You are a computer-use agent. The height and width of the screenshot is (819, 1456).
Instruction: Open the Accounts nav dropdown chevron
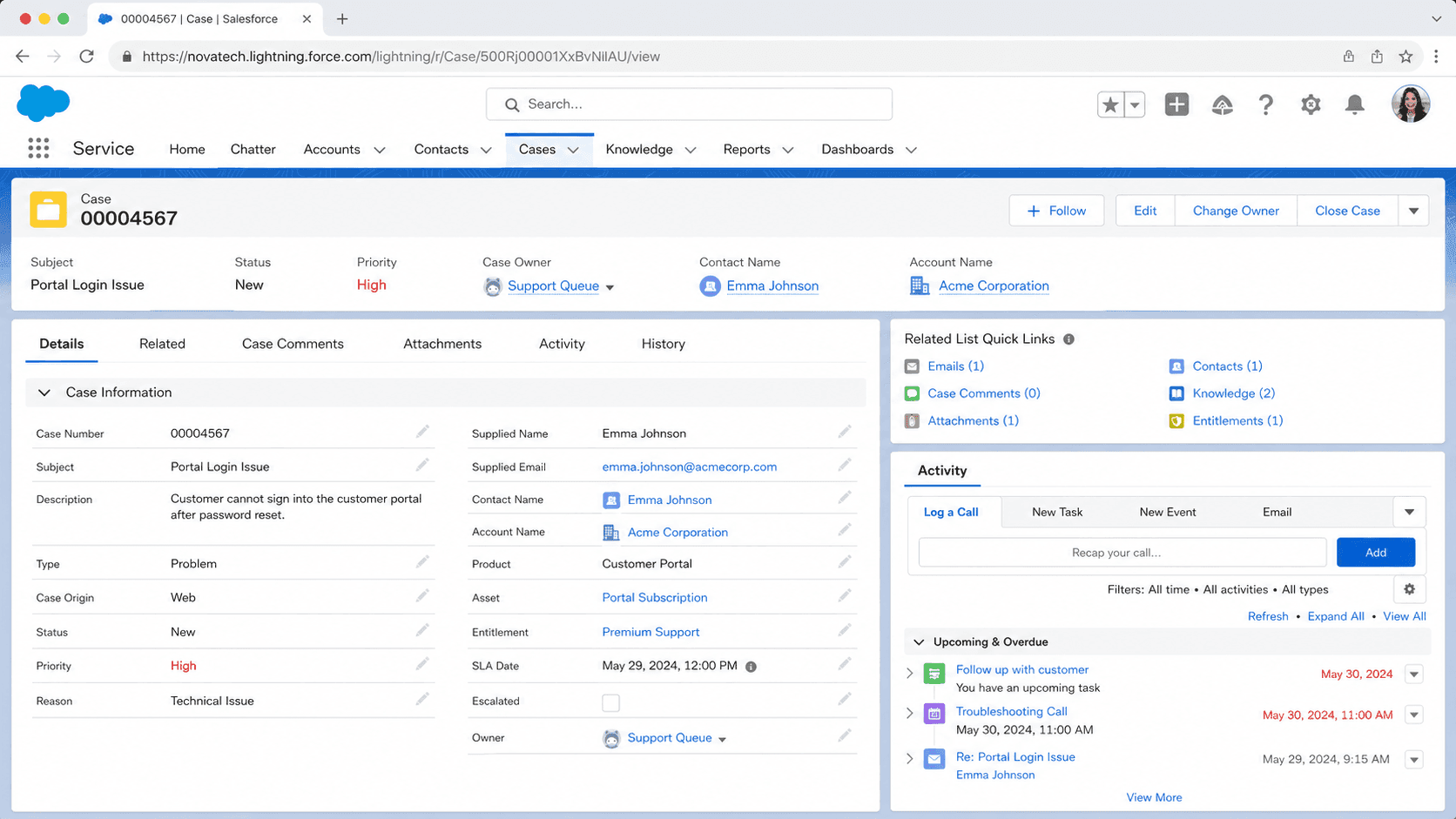pyautogui.click(x=380, y=150)
